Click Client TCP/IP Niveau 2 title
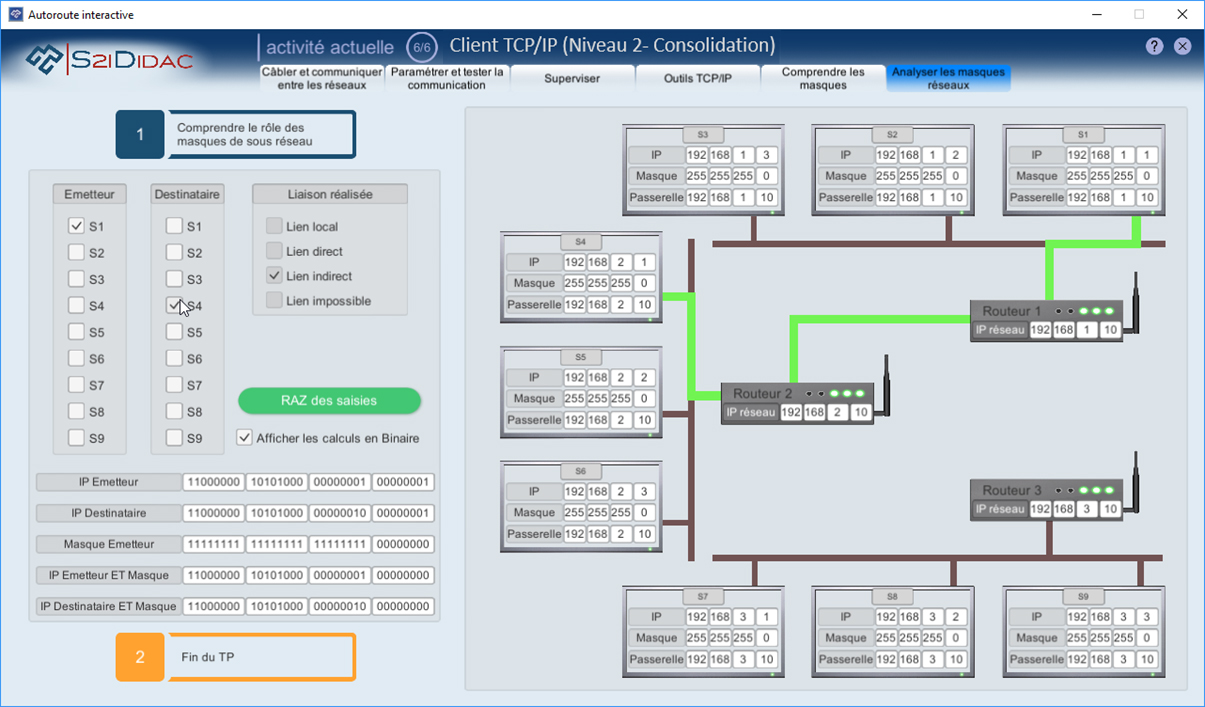 click(x=612, y=45)
